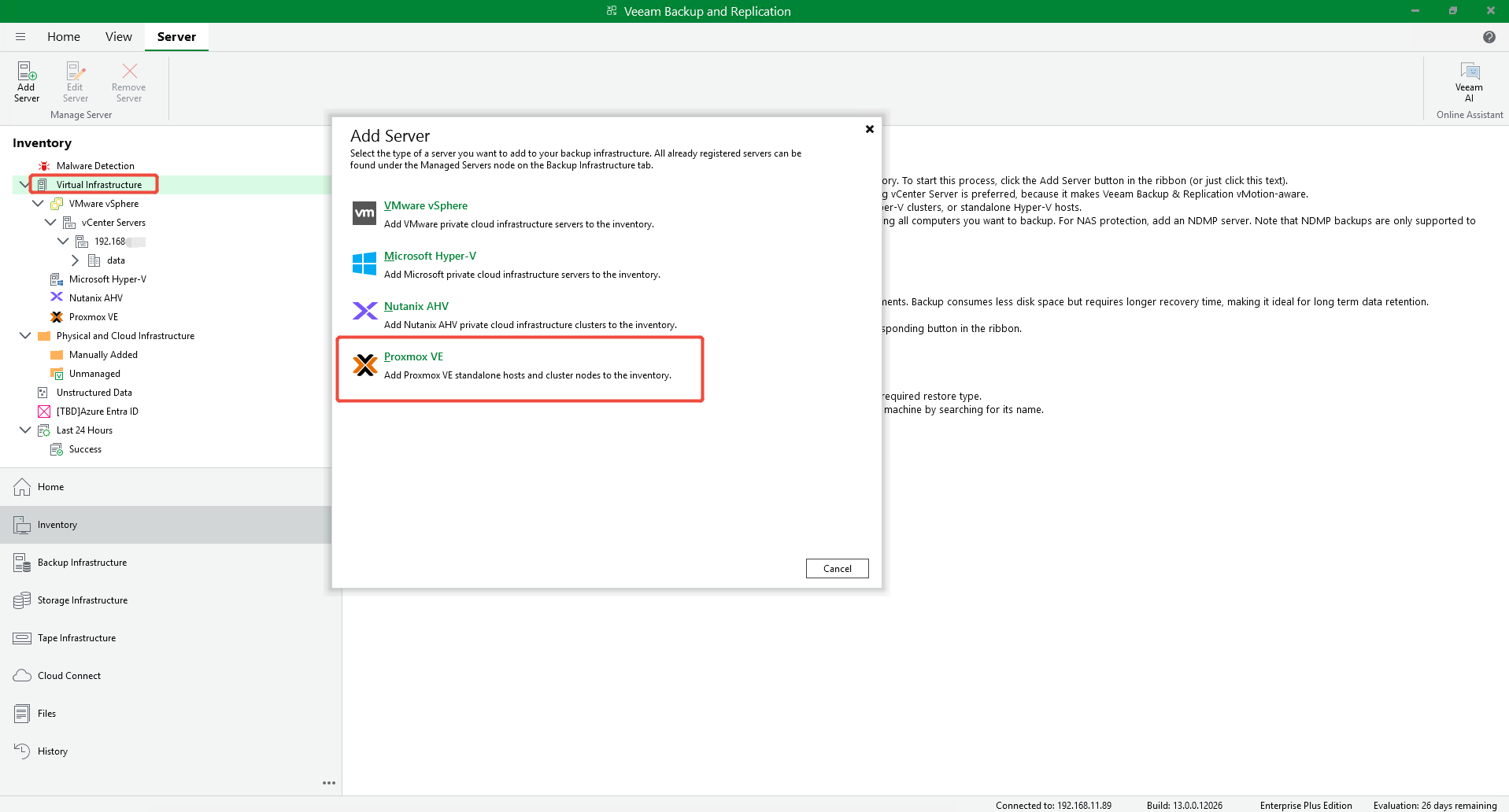Click 'Connected to: 192.168.11.89' status text
Viewport: 1509px width, 812px height.
[1053, 805]
